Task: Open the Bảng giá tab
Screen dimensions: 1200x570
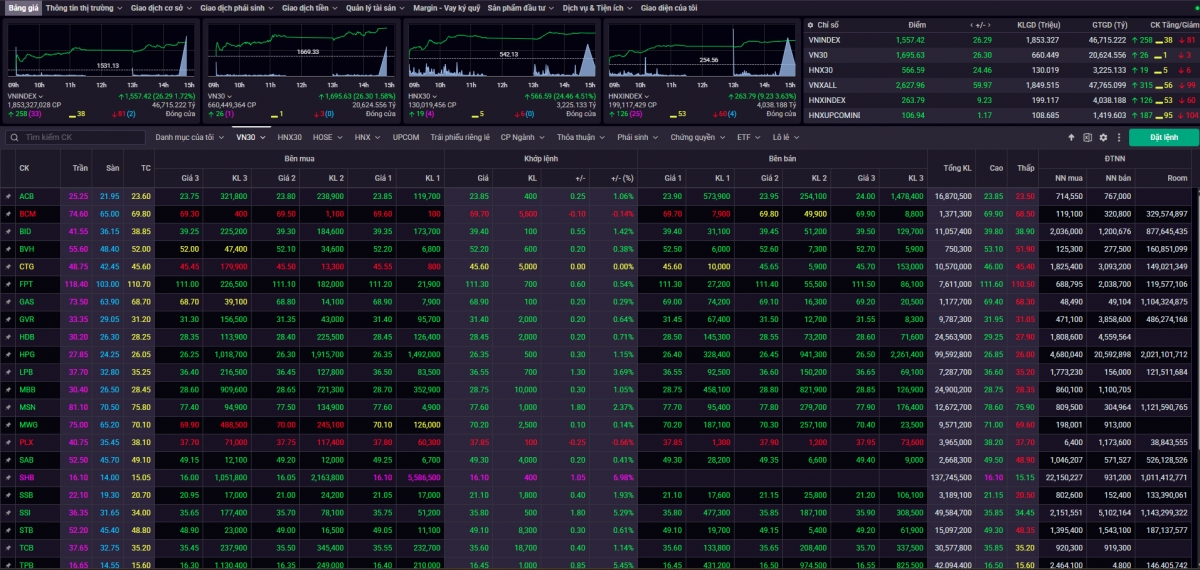Action: 22,7
